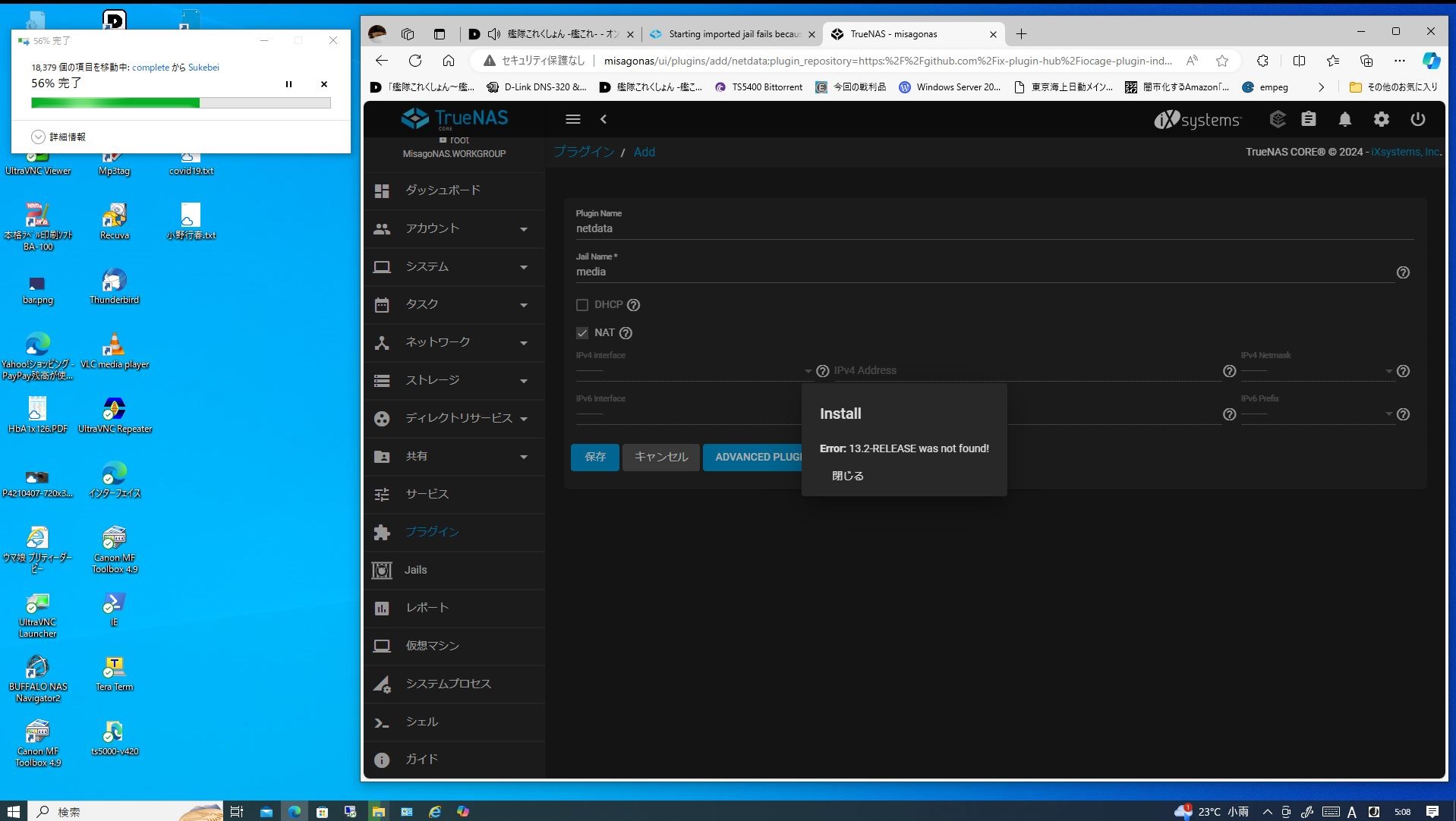The width and height of the screenshot is (1456, 821).
Task: Open the D-Link DNS-320 bookmark
Action: pos(537,87)
